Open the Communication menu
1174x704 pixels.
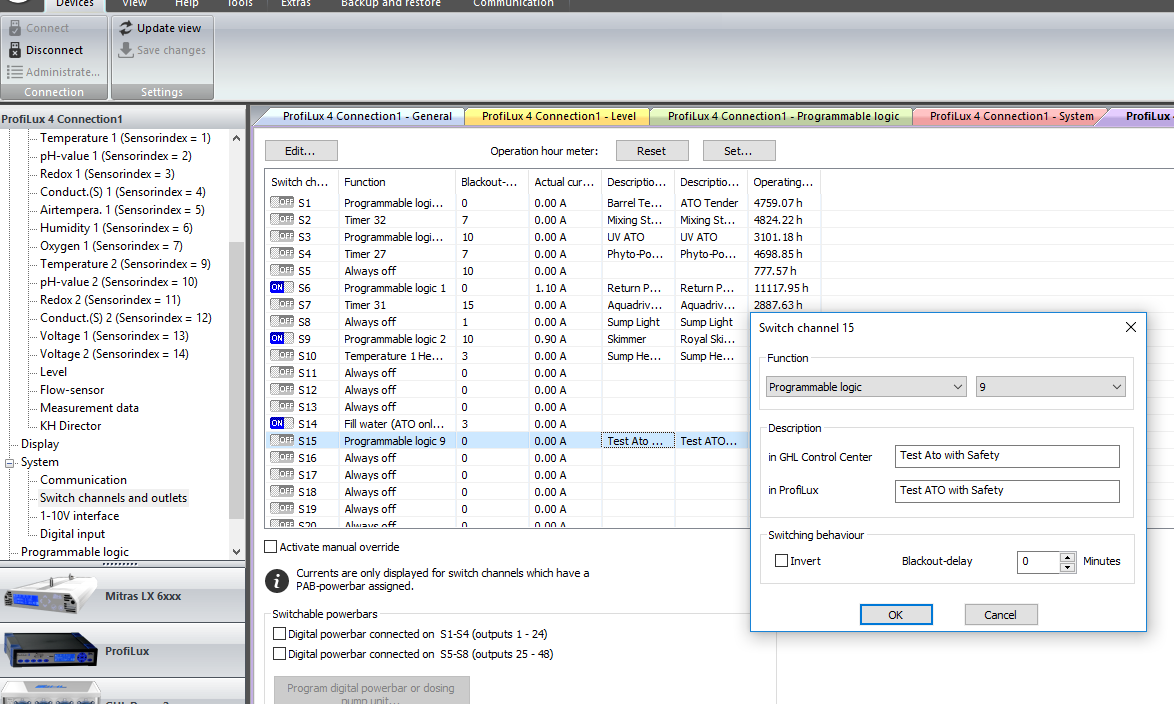tap(514, 4)
